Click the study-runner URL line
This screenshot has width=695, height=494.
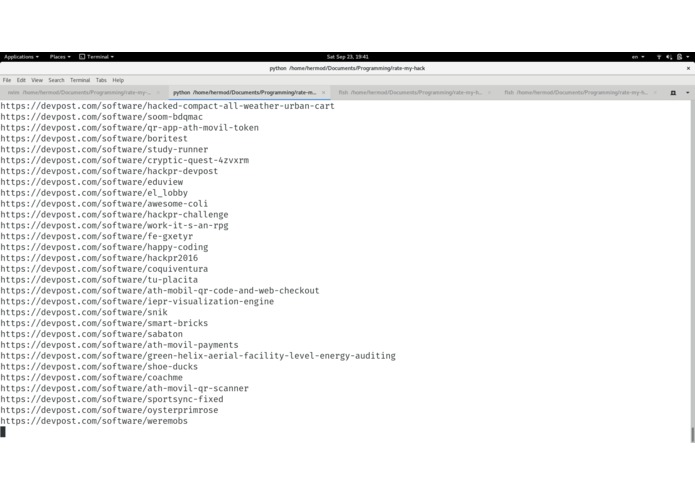point(104,149)
